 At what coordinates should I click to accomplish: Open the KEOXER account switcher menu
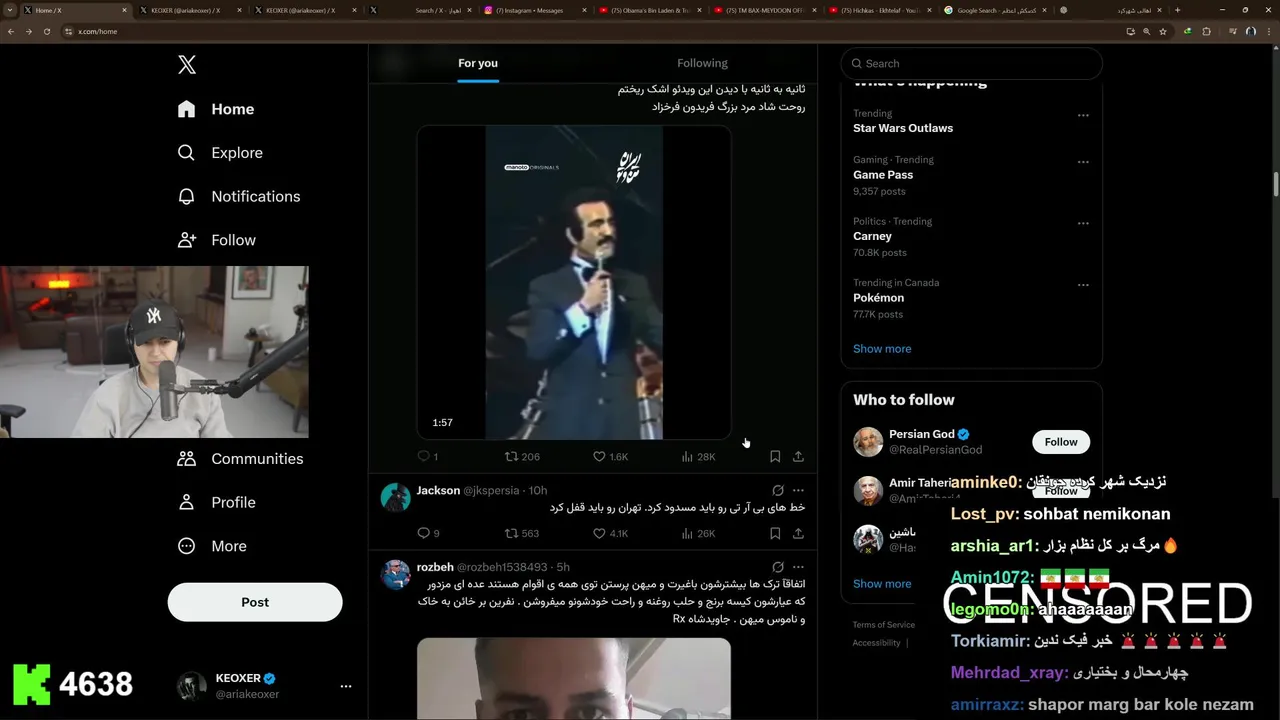(x=265, y=686)
